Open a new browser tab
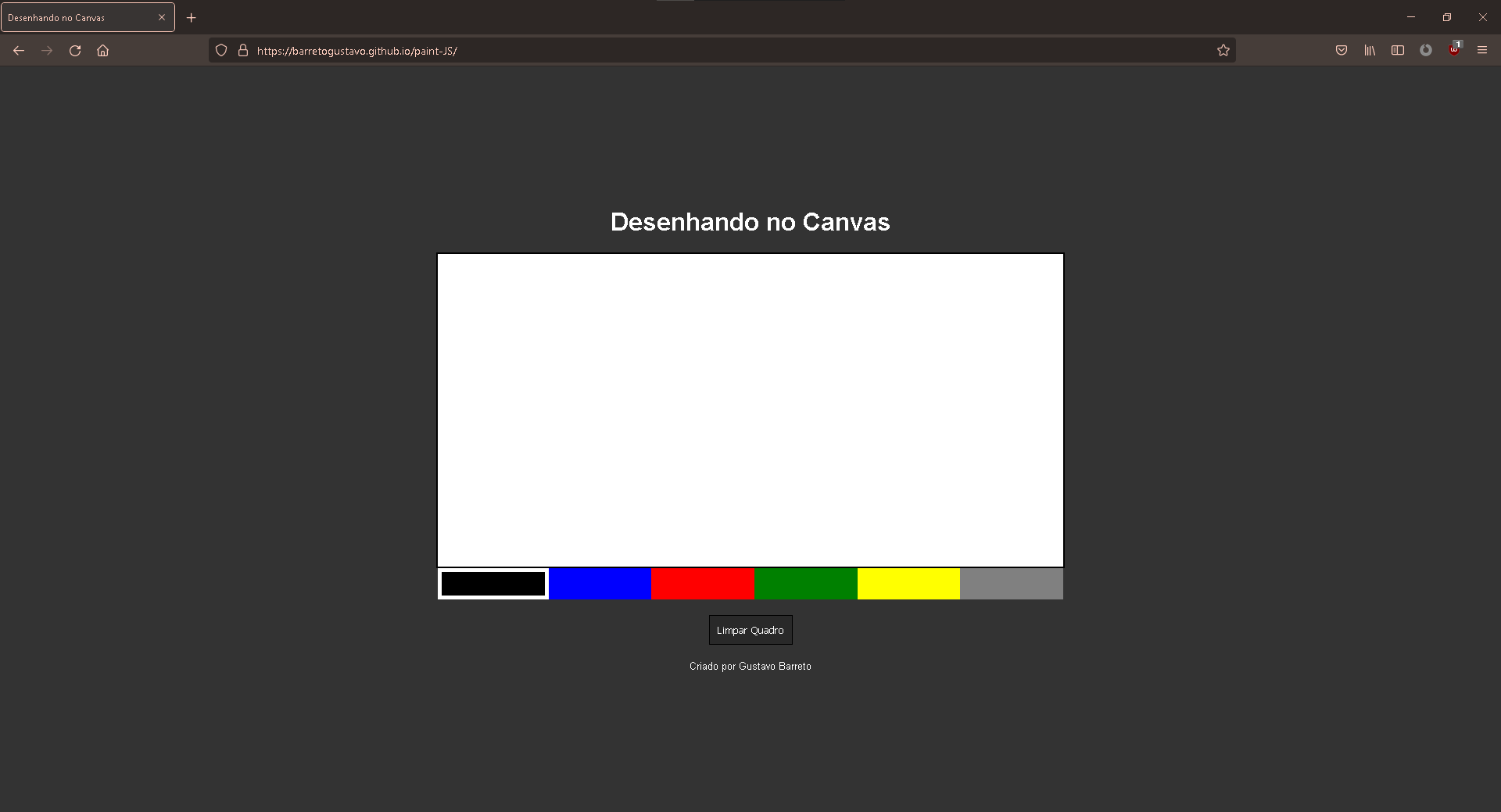 pyautogui.click(x=191, y=17)
